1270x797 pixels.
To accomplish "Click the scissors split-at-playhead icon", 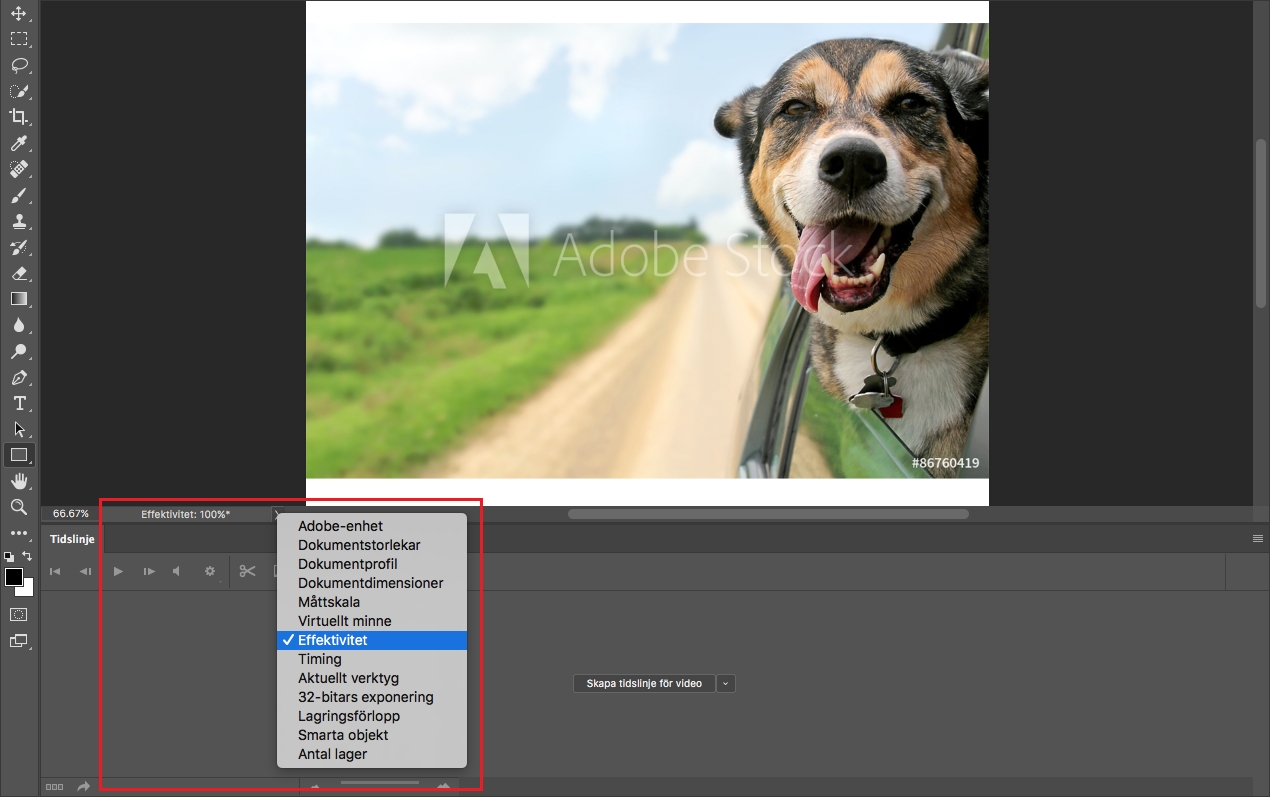I will 248,572.
